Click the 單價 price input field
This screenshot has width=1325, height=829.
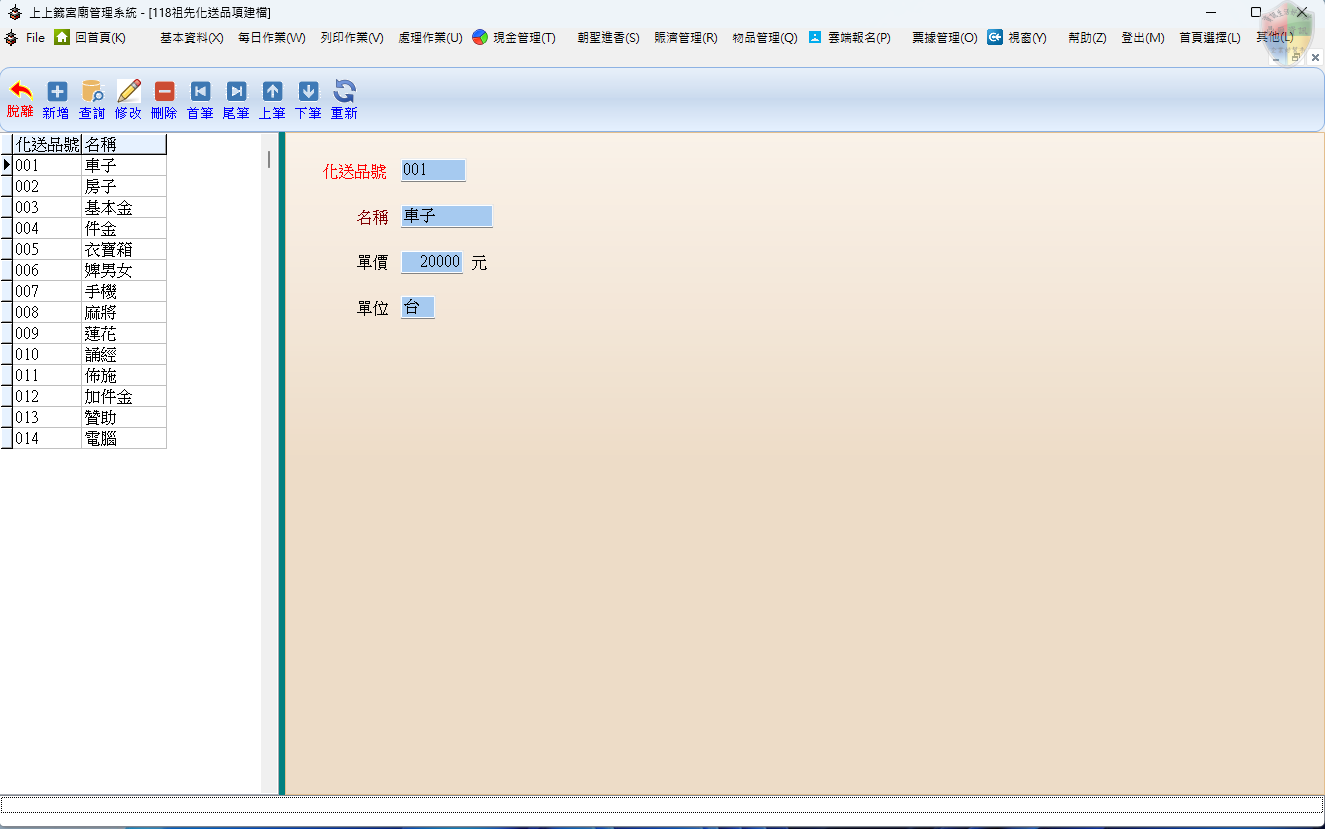click(432, 262)
